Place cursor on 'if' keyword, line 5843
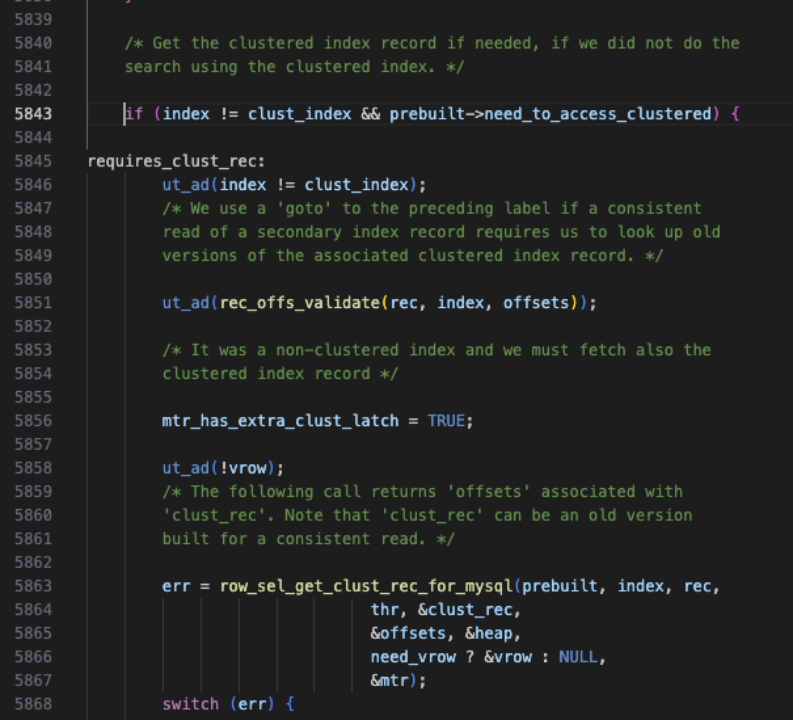This screenshot has width=793, height=720. (x=134, y=114)
